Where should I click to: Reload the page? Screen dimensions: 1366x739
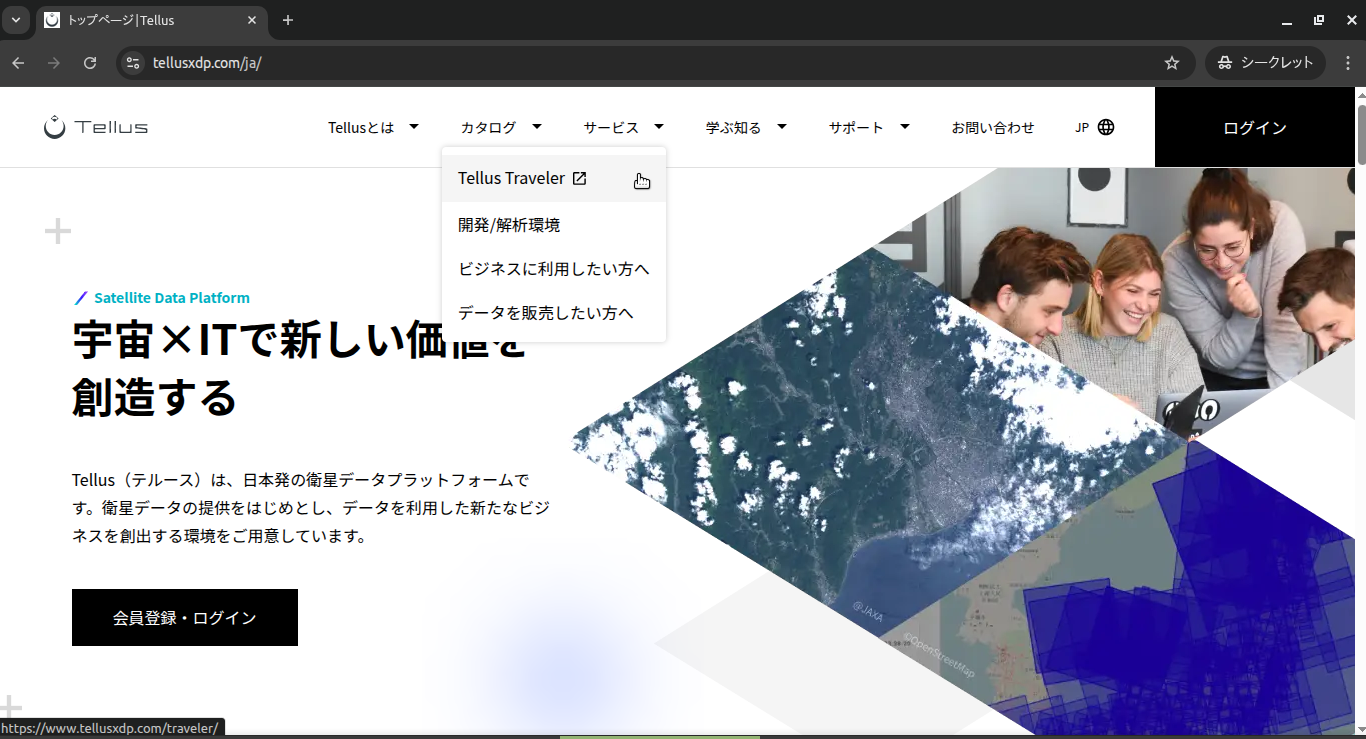pos(90,63)
